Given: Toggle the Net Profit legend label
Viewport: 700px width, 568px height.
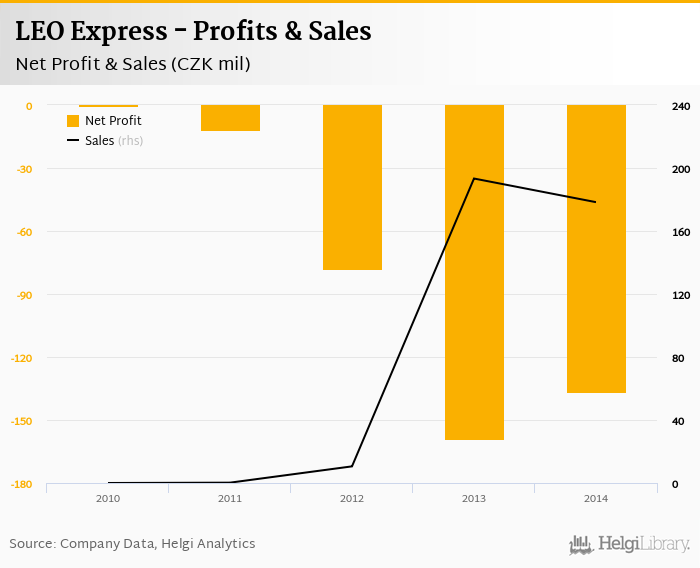Looking at the screenshot, I should [113, 121].
